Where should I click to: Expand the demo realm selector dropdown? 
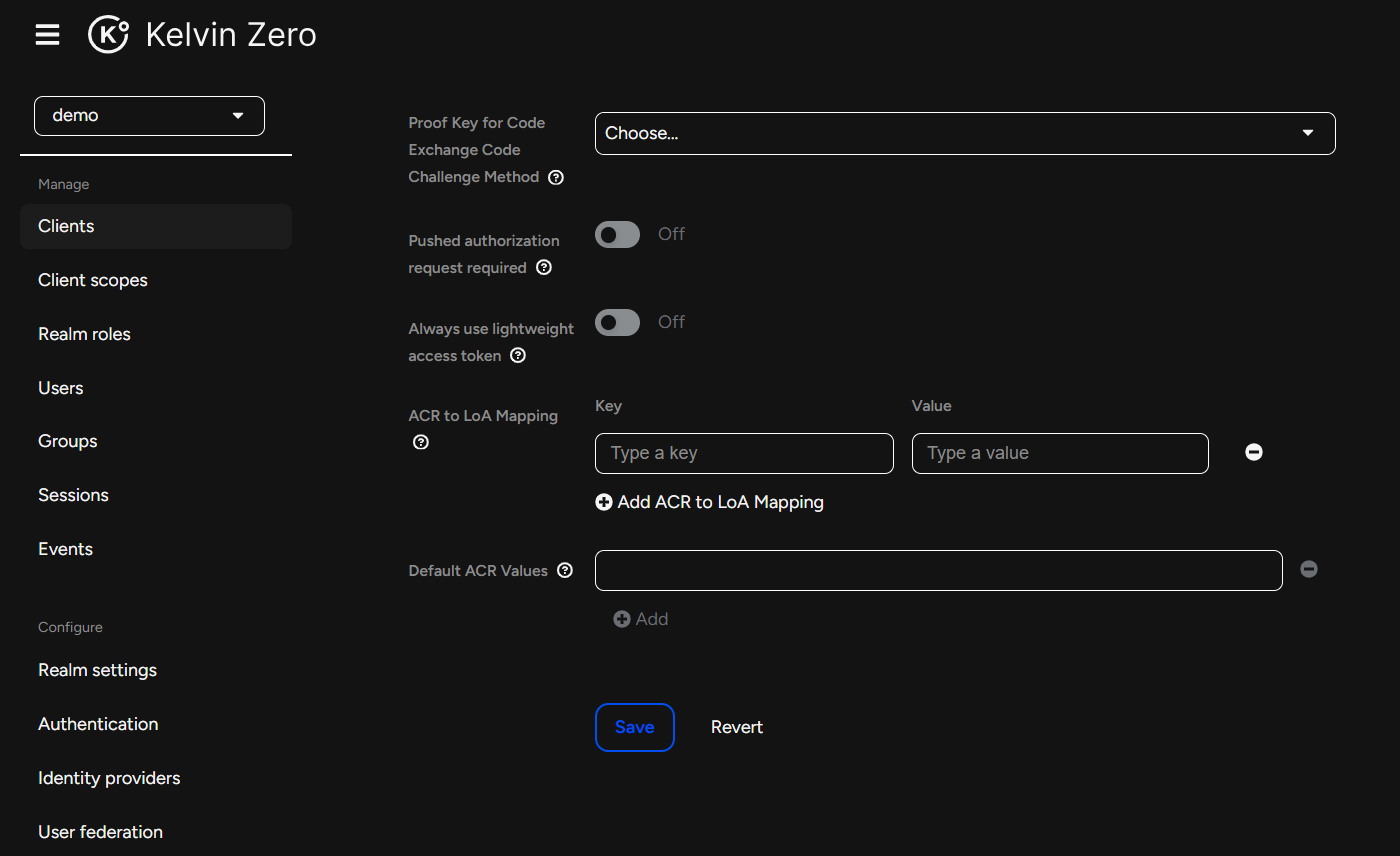(x=149, y=116)
